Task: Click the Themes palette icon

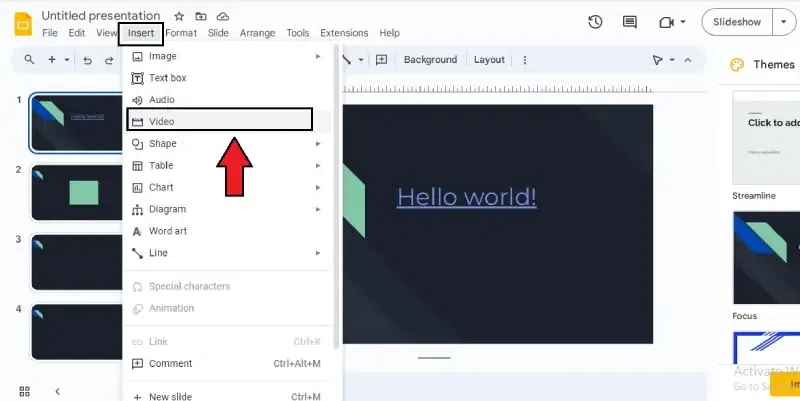Action: [737, 65]
